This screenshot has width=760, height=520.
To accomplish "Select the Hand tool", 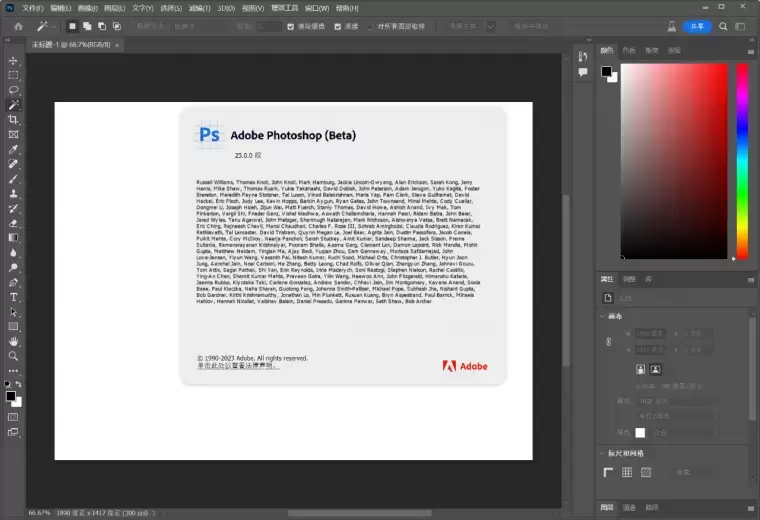I will click(13, 342).
